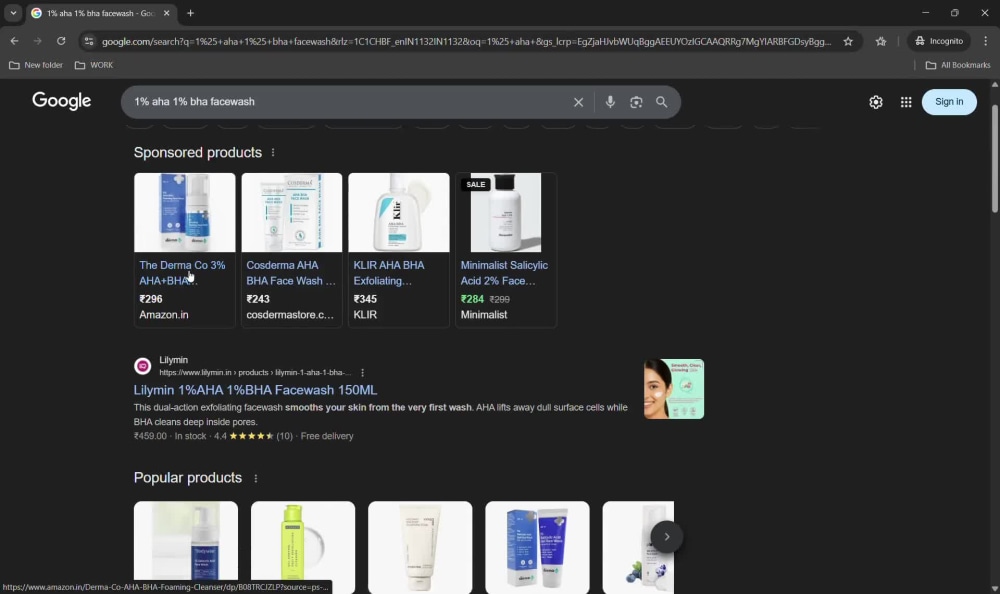1000x594 pixels.
Task: Click the KLIR sponsored product image
Action: tap(399, 212)
